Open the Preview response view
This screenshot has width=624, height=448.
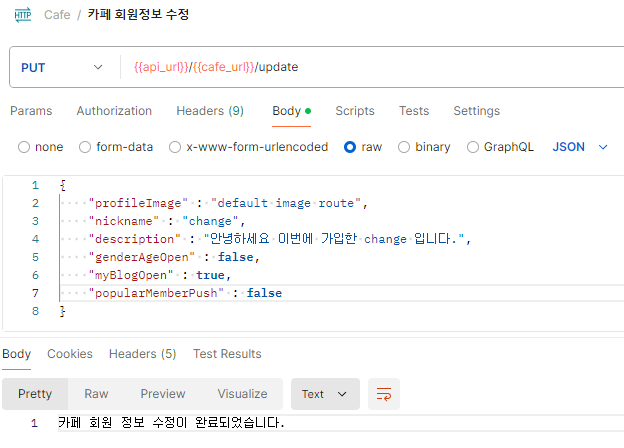coord(163,394)
